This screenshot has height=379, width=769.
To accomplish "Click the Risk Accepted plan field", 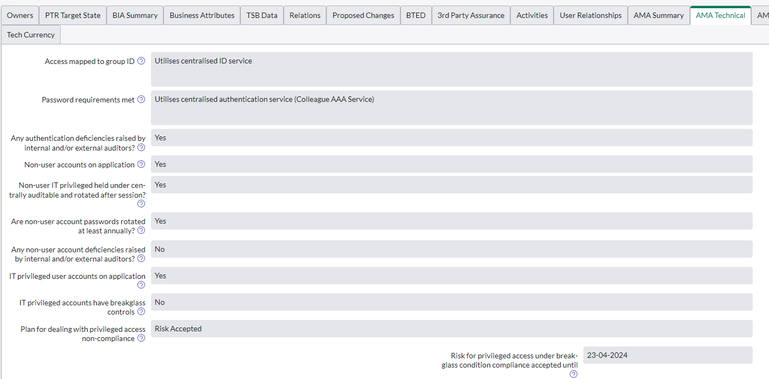I will pos(452,328).
